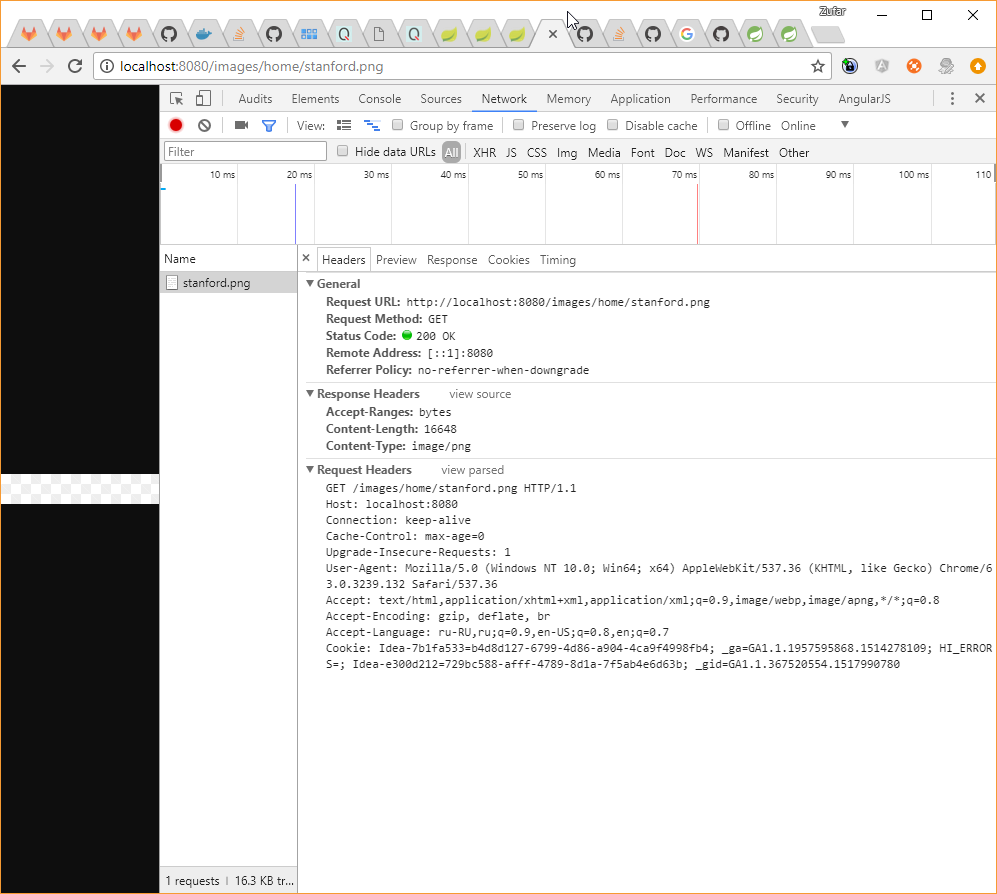Switch to the Docker whale tab
The width and height of the screenshot is (997, 894).
(203, 34)
